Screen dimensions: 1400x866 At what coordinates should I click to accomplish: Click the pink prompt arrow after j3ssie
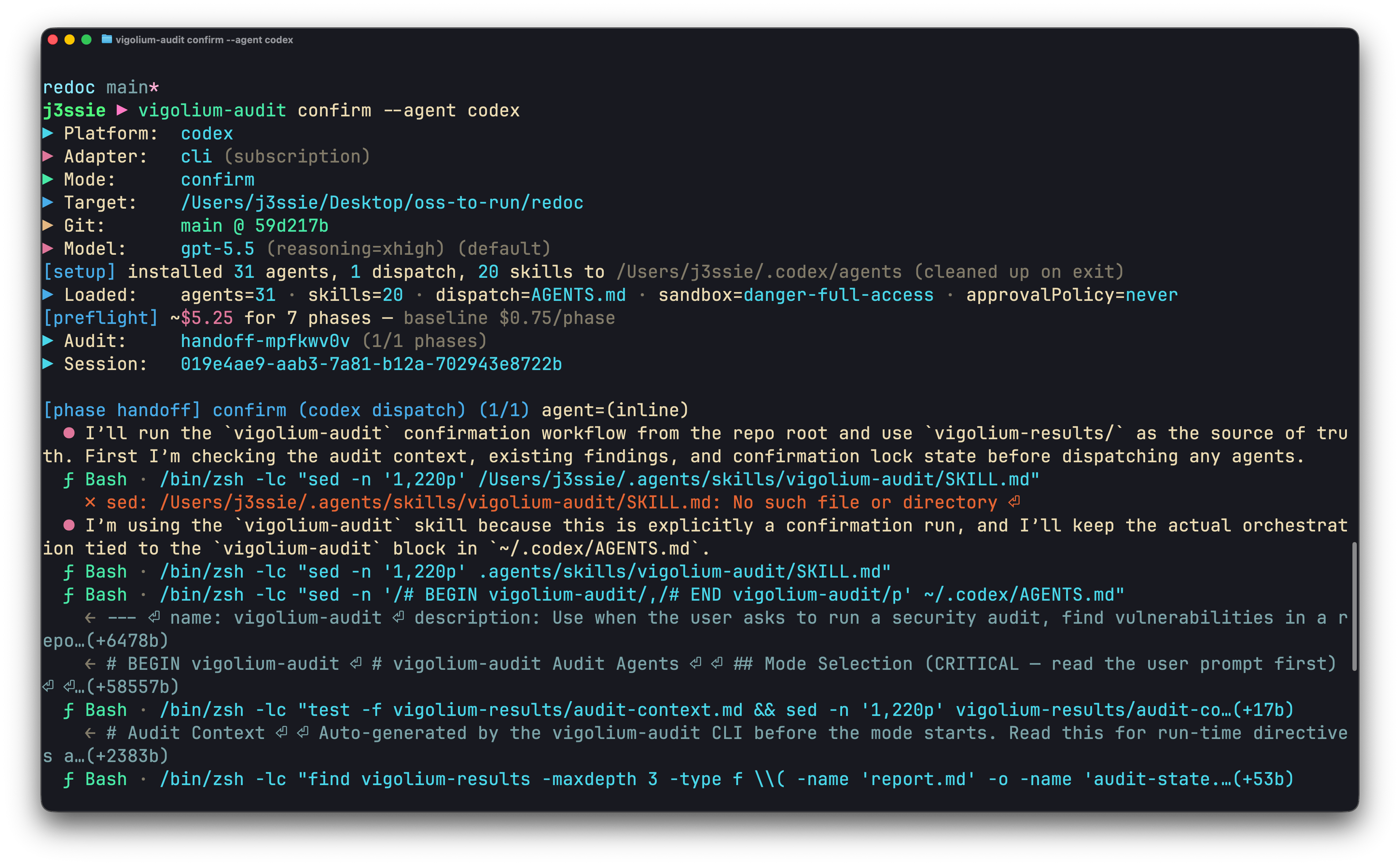(x=122, y=110)
